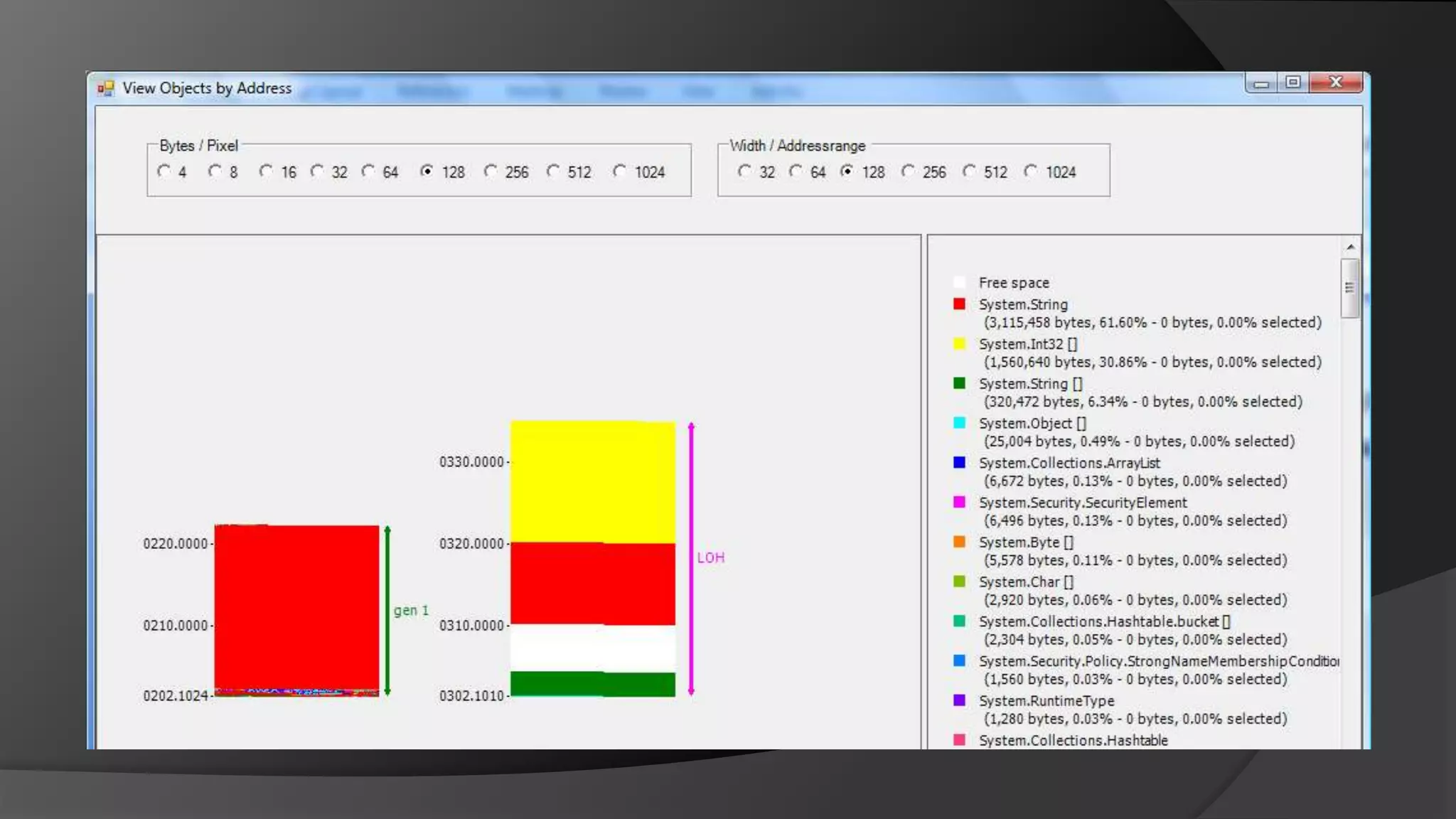Viewport: 1456px width, 819px height.
Task: Click the green System.String [] legend swatch
Action: coord(959,383)
